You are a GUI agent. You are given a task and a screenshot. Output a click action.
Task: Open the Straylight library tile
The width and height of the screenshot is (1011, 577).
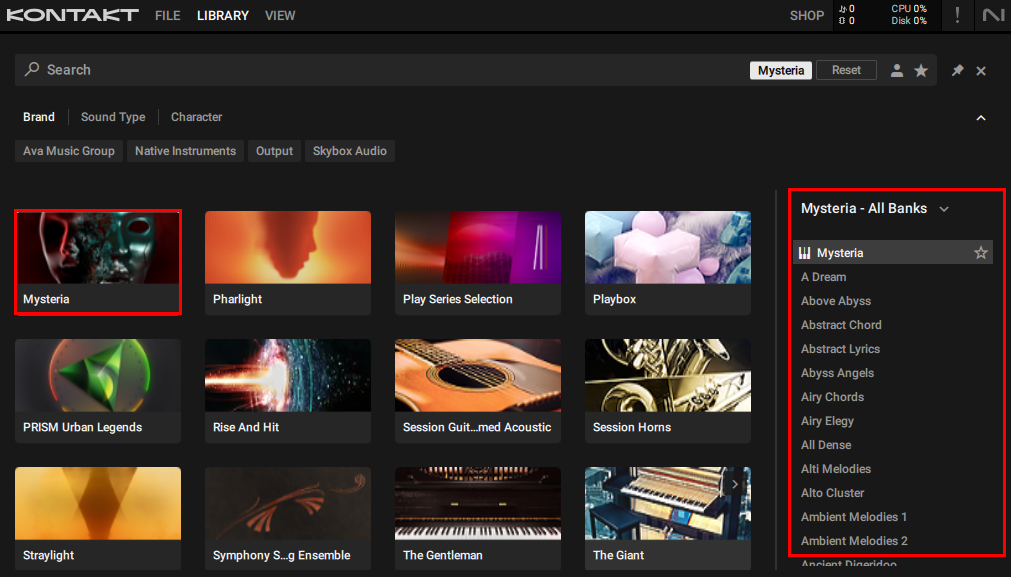point(98,518)
